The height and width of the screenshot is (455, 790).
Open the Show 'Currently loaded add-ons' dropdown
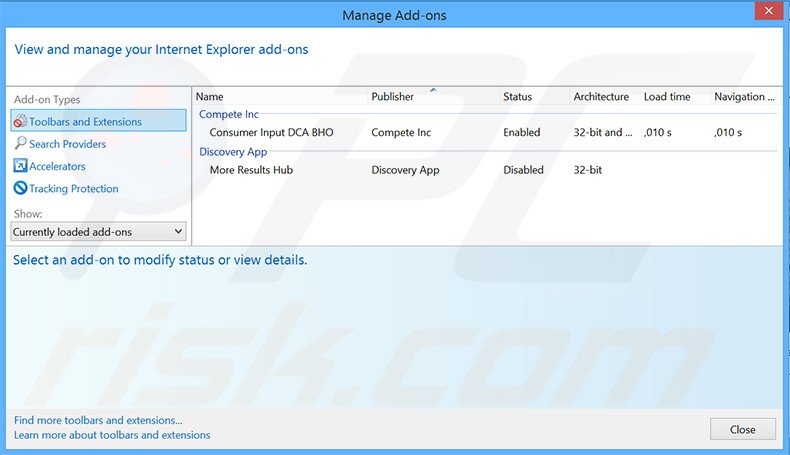tap(99, 232)
